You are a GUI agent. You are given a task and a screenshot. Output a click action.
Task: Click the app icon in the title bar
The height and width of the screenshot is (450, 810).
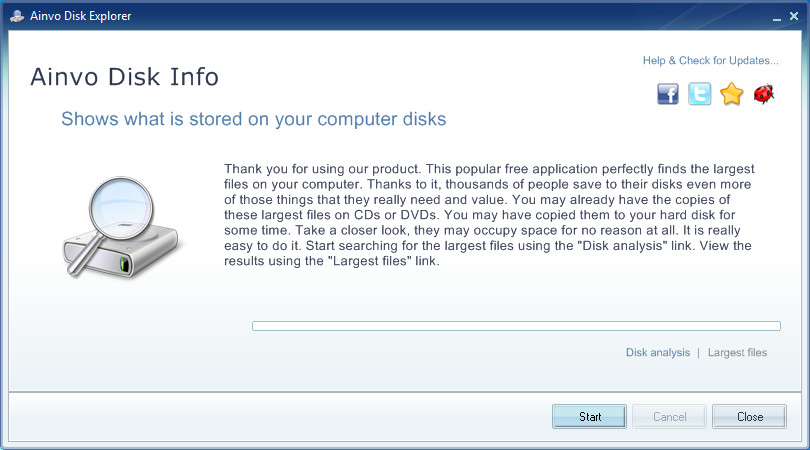(16, 16)
